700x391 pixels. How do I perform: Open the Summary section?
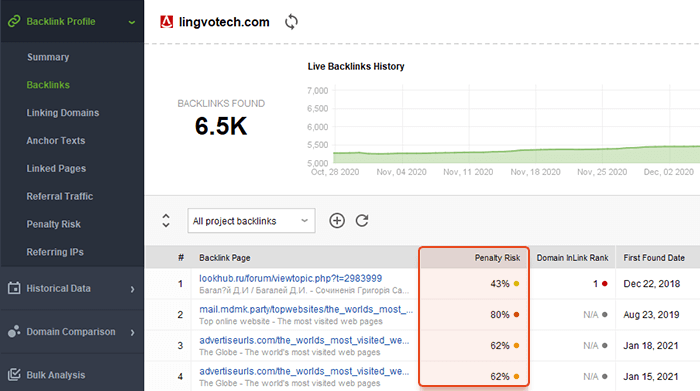coord(48,57)
